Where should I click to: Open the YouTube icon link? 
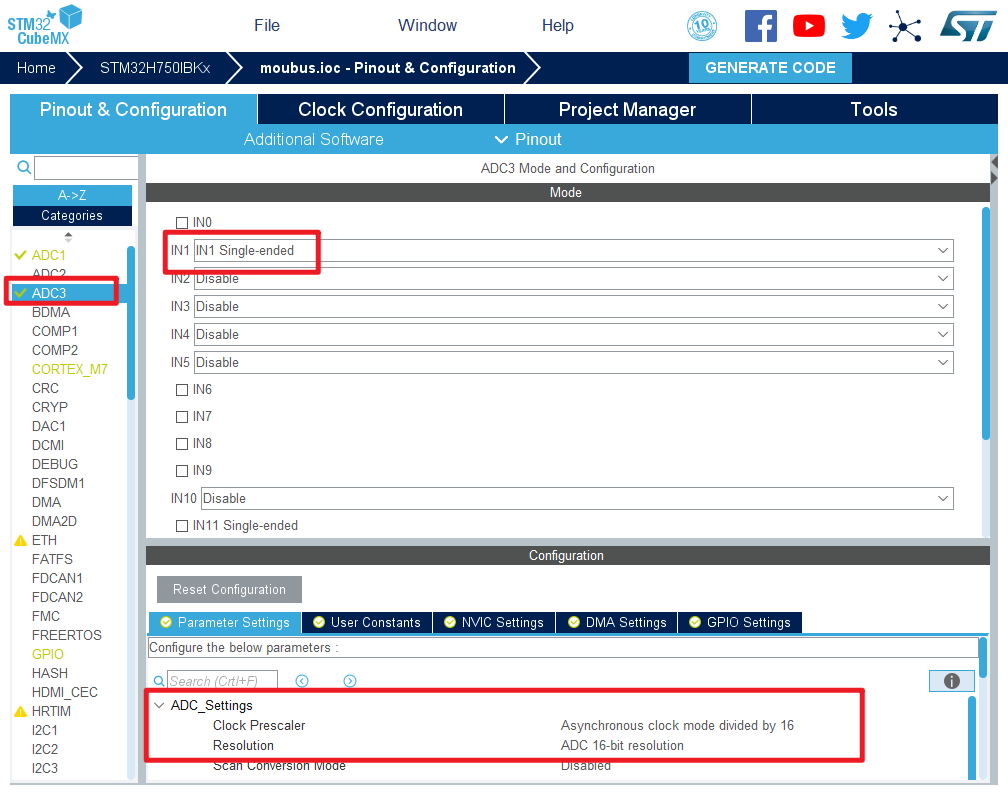coord(808,26)
